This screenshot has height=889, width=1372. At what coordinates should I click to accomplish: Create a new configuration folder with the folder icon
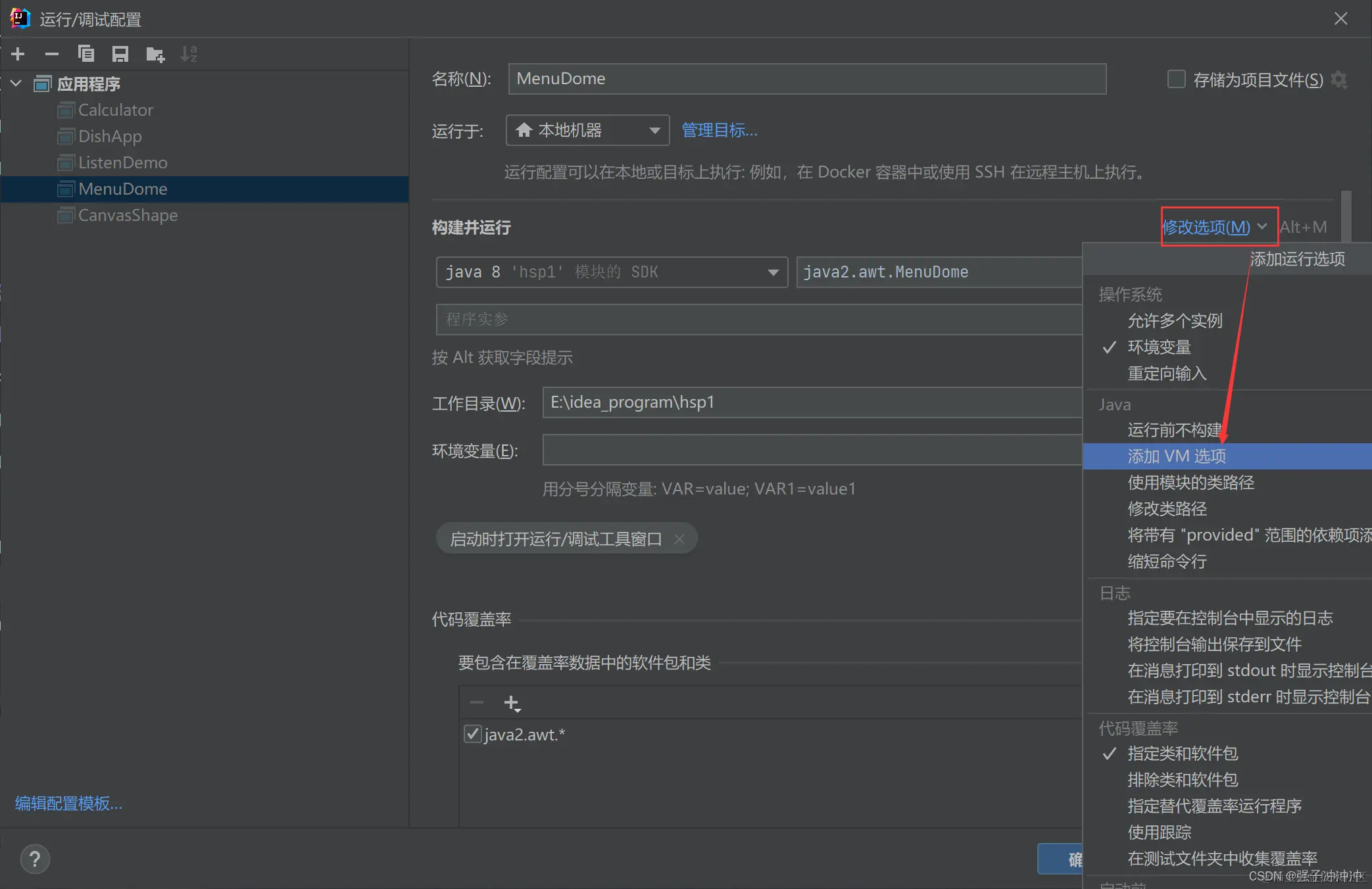point(155,53)
